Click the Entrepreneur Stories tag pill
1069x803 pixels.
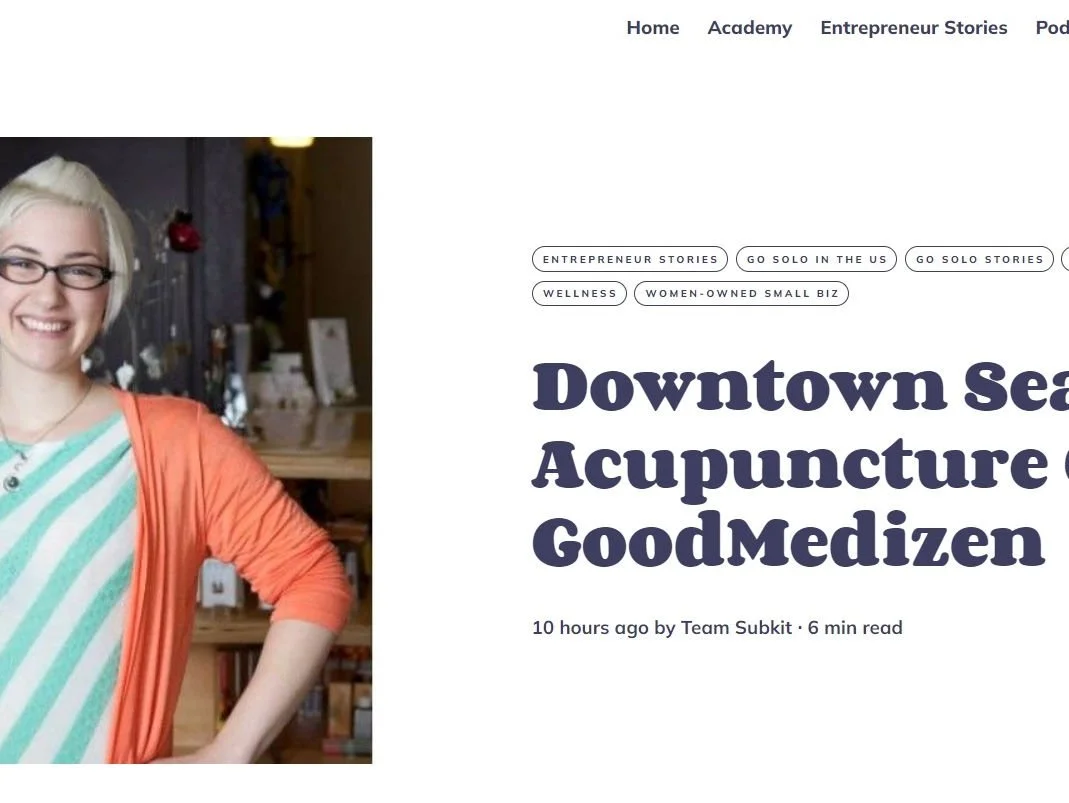tap(630, 259)
